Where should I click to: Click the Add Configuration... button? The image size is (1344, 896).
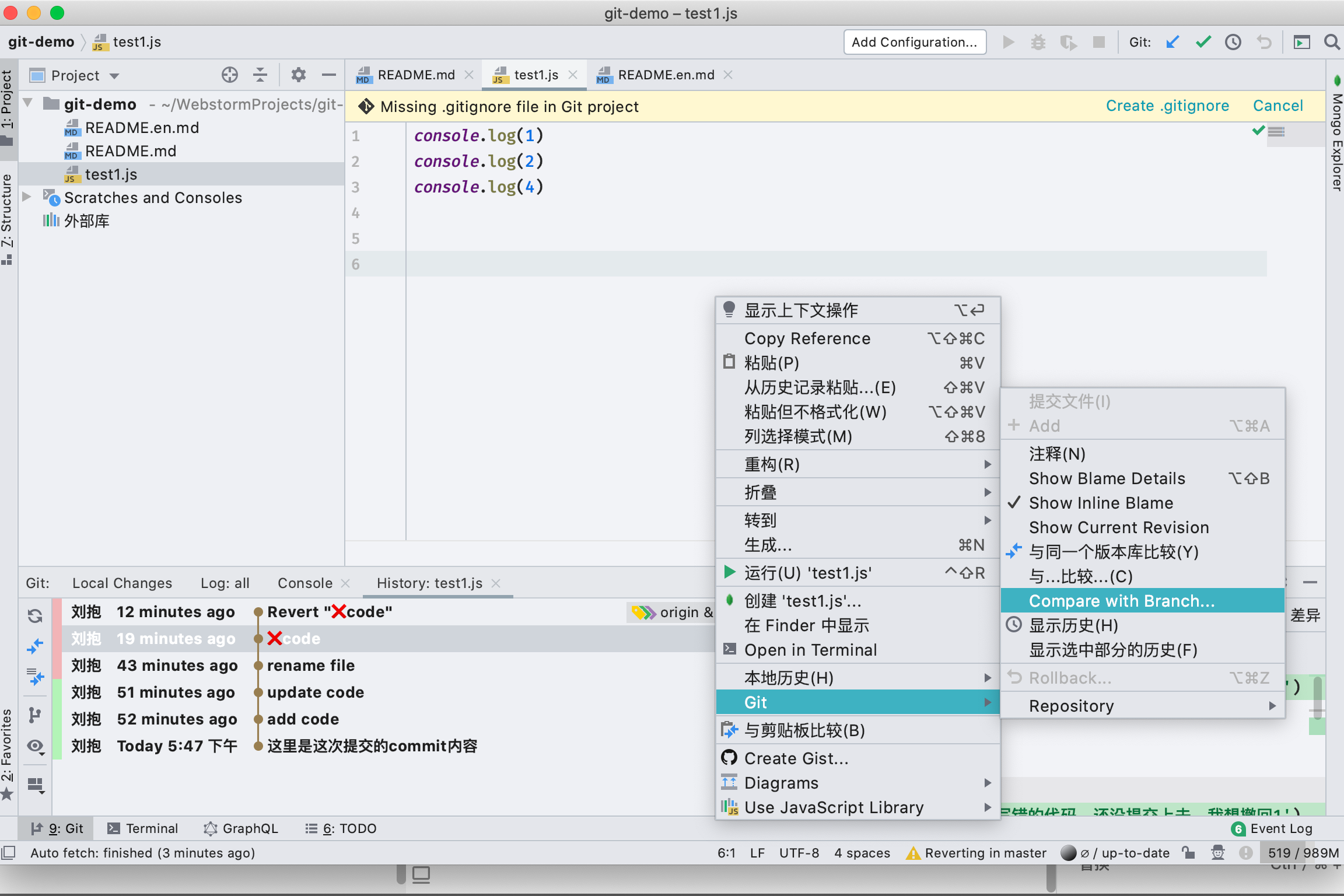click(x=914, y=42)
